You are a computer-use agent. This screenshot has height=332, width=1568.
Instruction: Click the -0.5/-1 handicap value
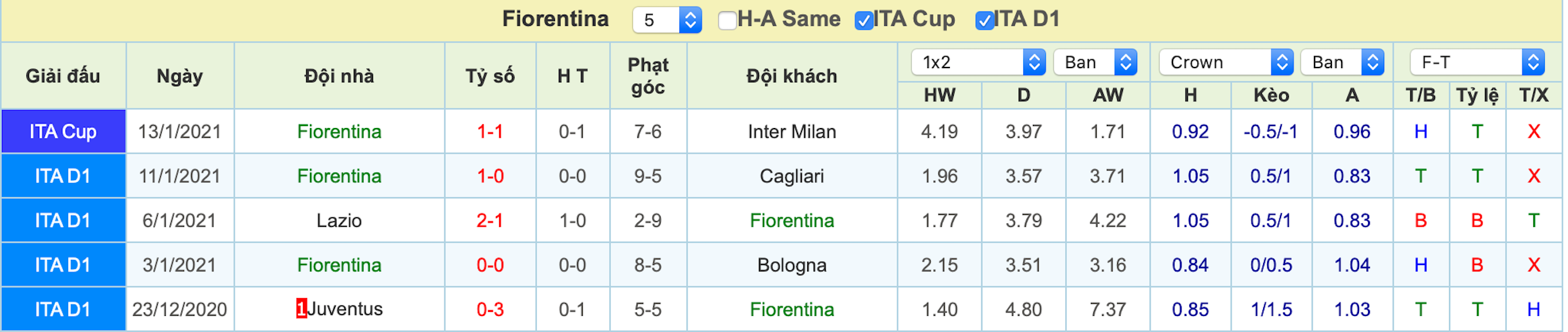point(1270,132)
